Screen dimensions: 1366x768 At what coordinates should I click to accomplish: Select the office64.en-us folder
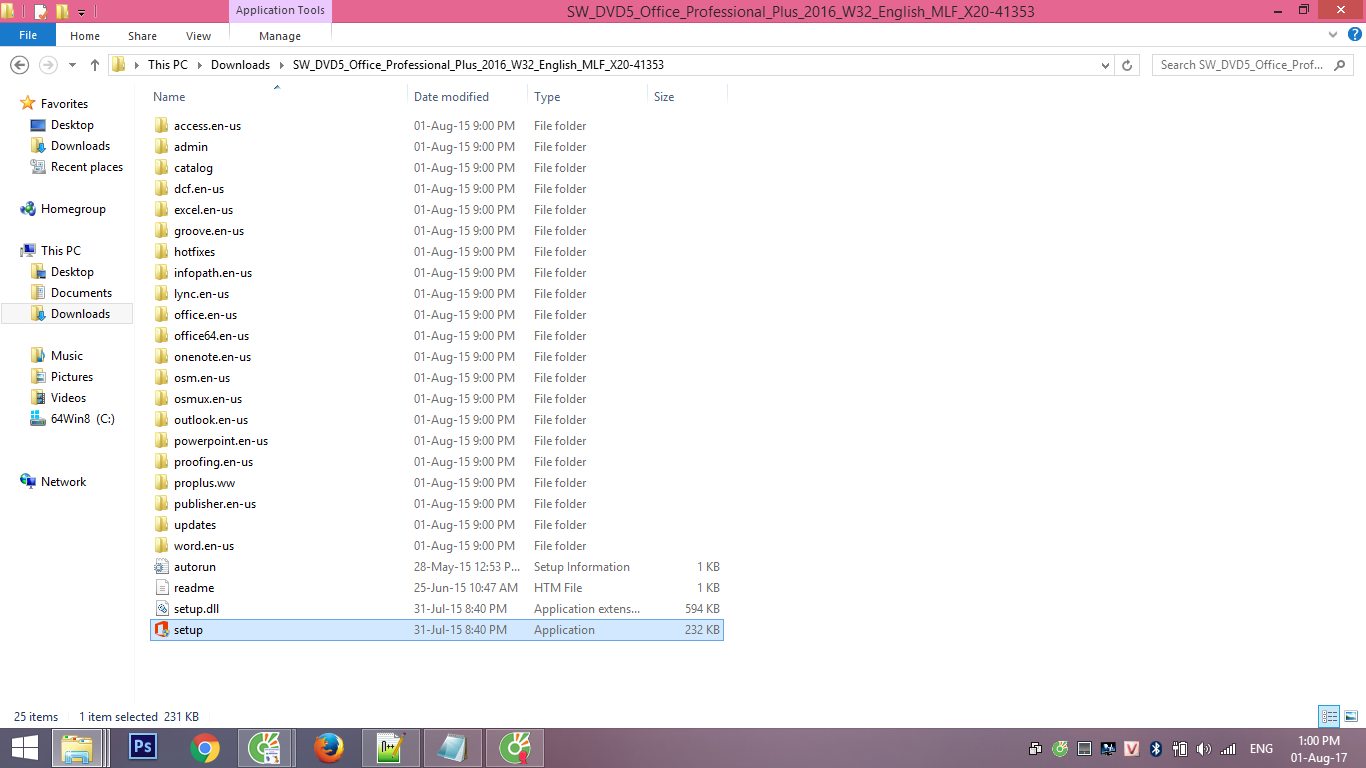point(211,336)
